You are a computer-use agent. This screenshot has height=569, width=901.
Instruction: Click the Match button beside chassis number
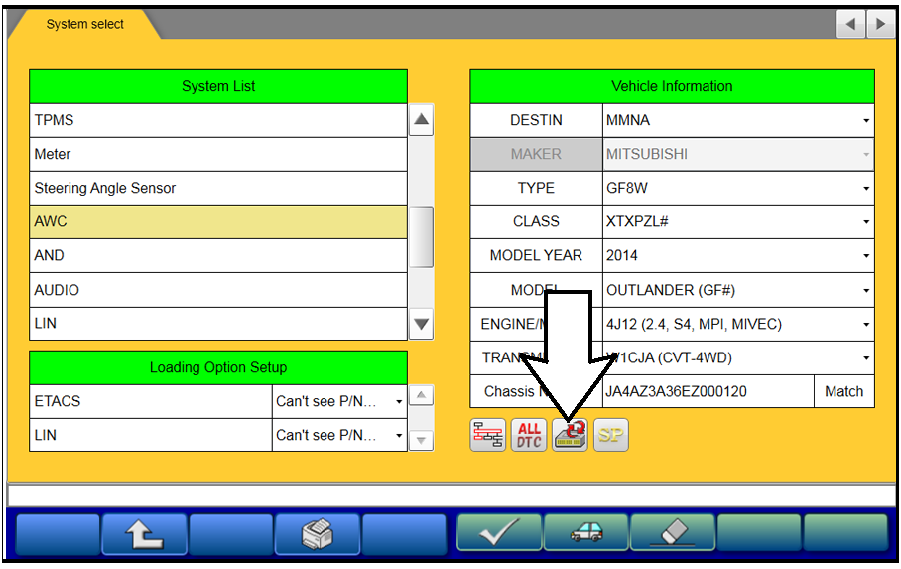[x=843, y=391]
